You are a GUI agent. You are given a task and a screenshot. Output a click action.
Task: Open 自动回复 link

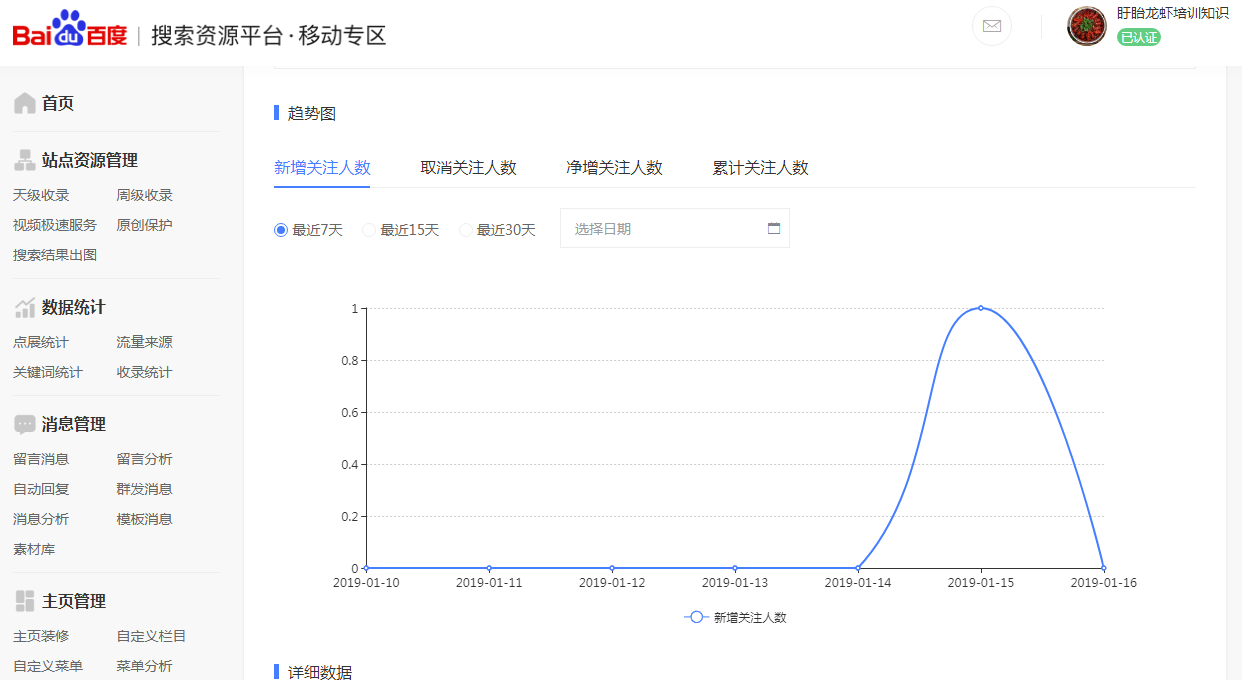point(41,489)
